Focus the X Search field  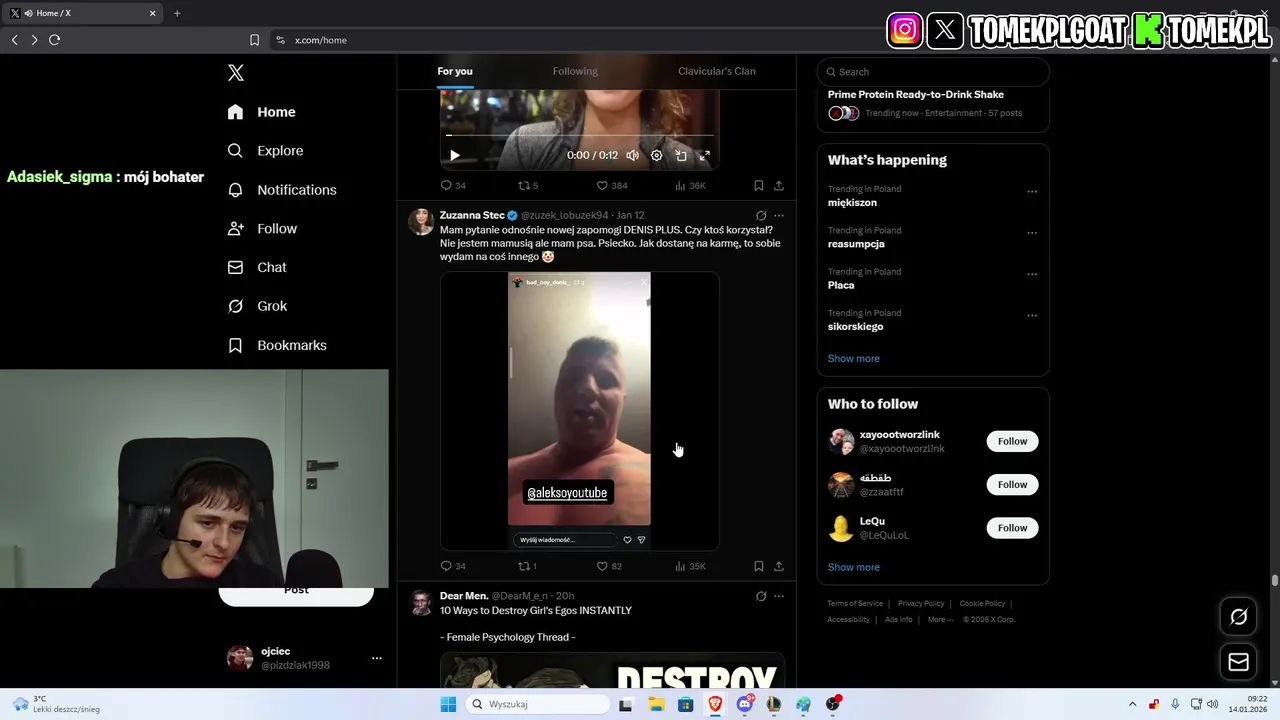coord(933,72)
